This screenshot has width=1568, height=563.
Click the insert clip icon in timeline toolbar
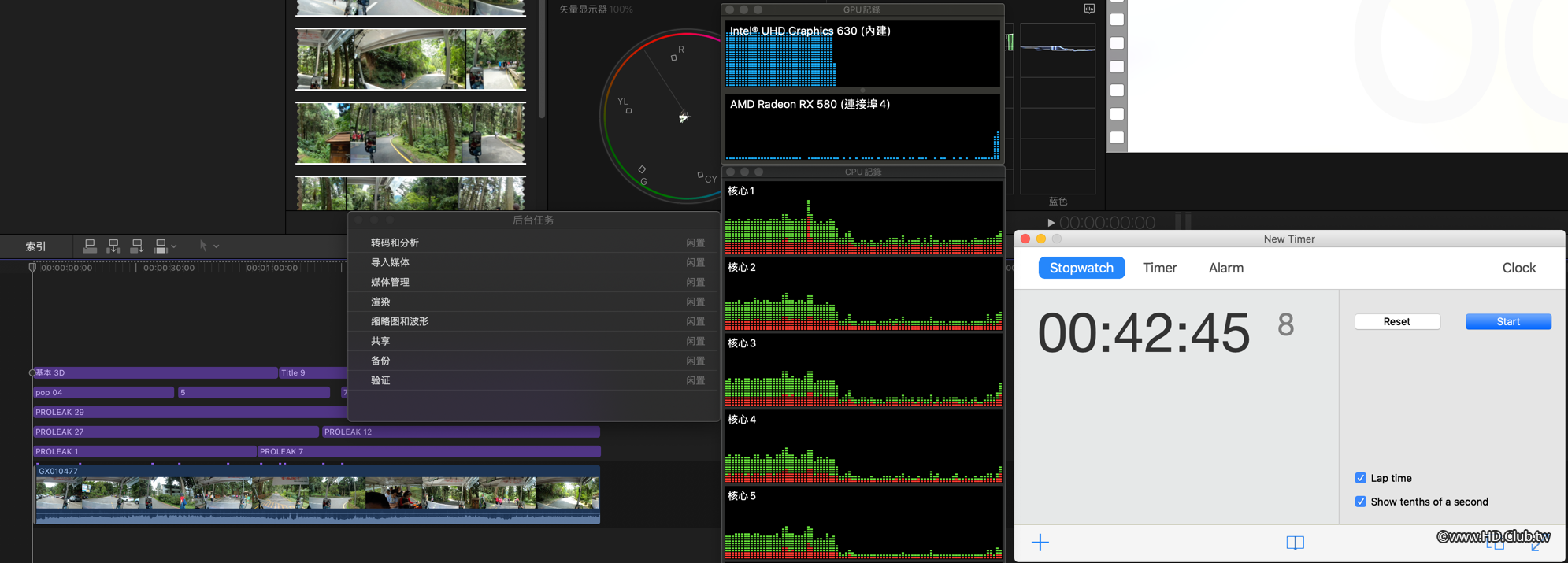(113, 246)
